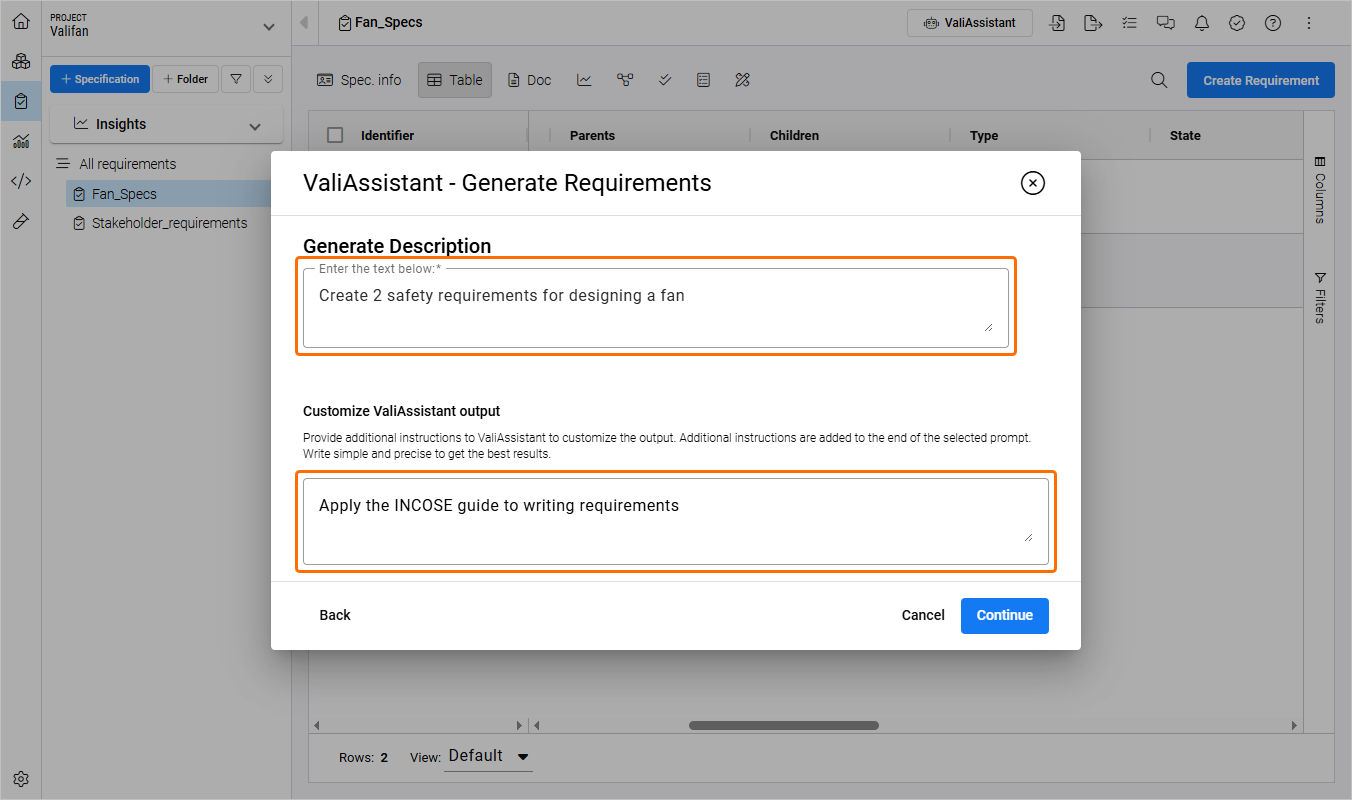Collapse the Insights panel

pyautogui.click(x=255, y=126)
